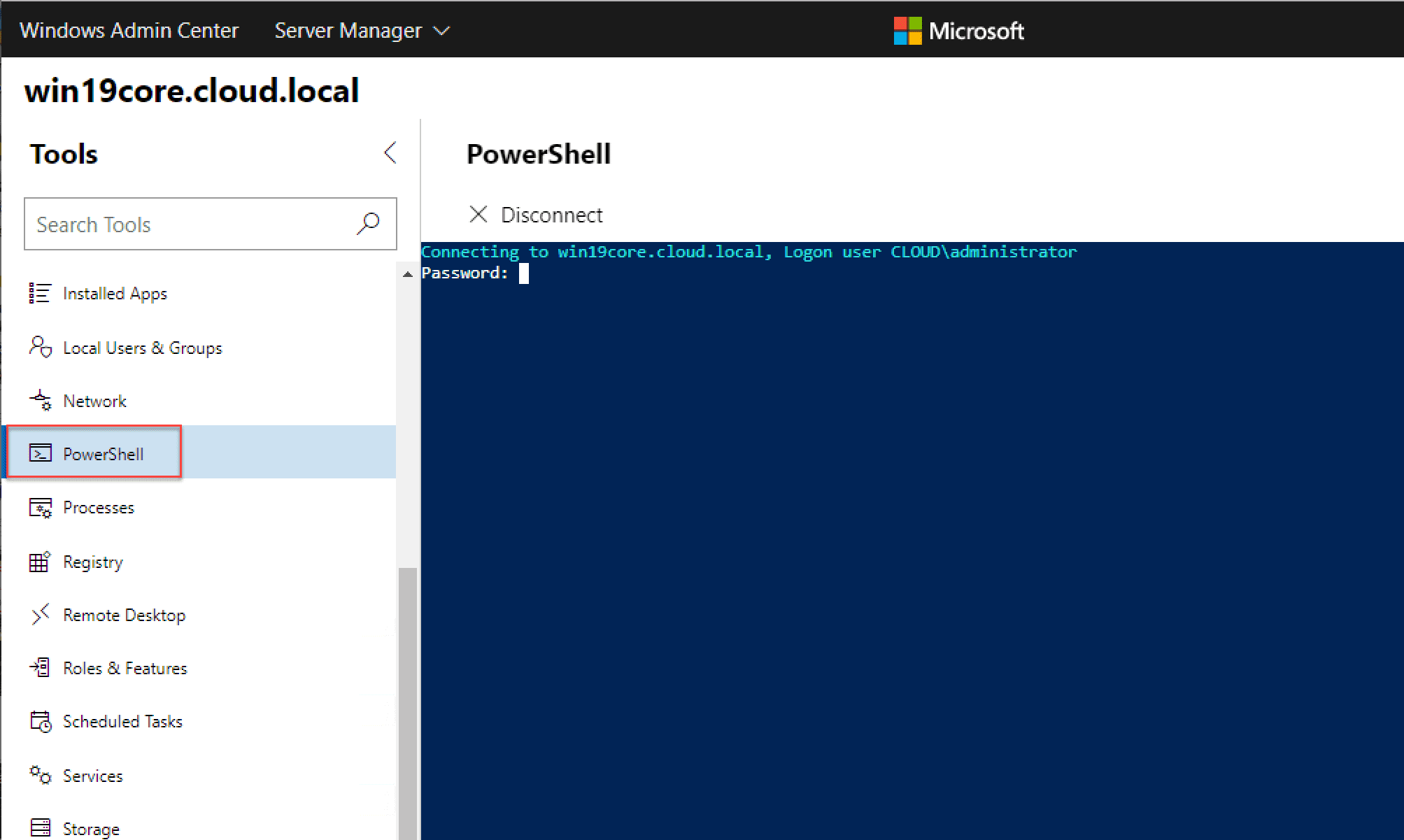1404x840 pixels.
Task: Click the Scheduled Tasks calendar icon
Action: 40,721
